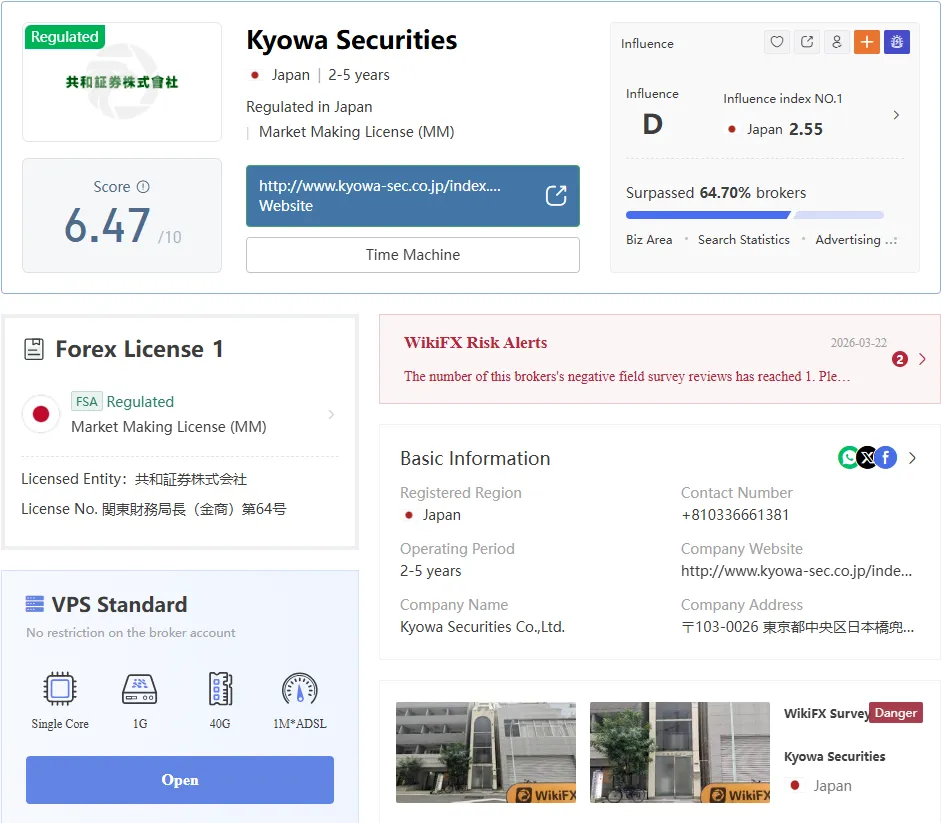Click the License No. text line
The image size is (941, 823).
click(x=154, y=509)
